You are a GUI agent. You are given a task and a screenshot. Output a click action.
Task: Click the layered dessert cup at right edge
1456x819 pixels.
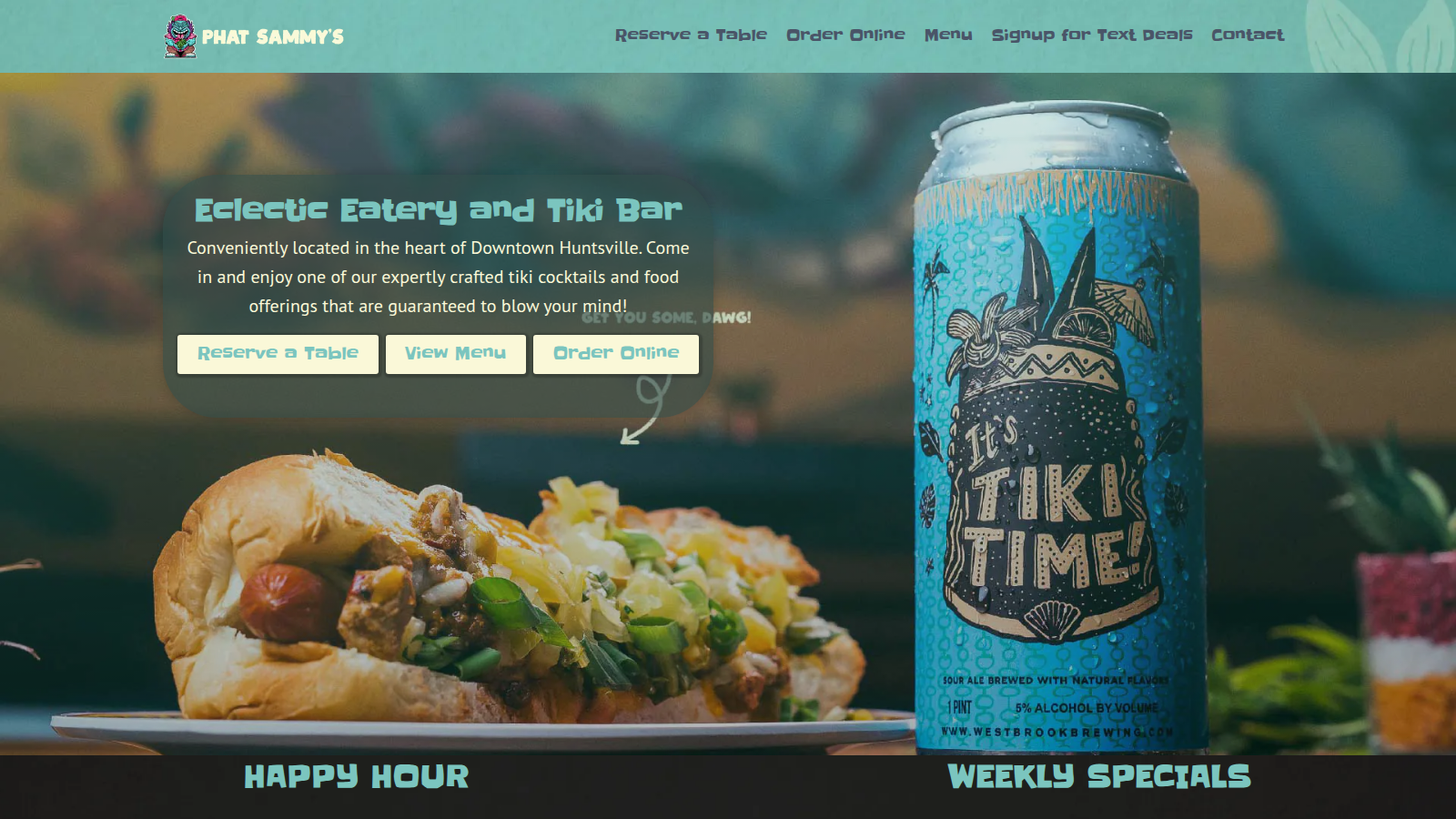(1409, 651)
